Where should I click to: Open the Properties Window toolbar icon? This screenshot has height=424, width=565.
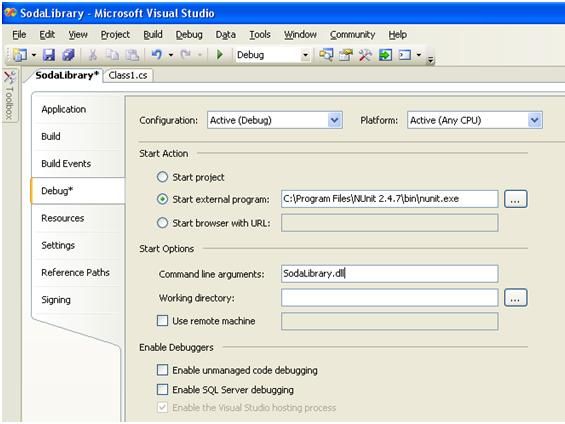pos(346,55)
